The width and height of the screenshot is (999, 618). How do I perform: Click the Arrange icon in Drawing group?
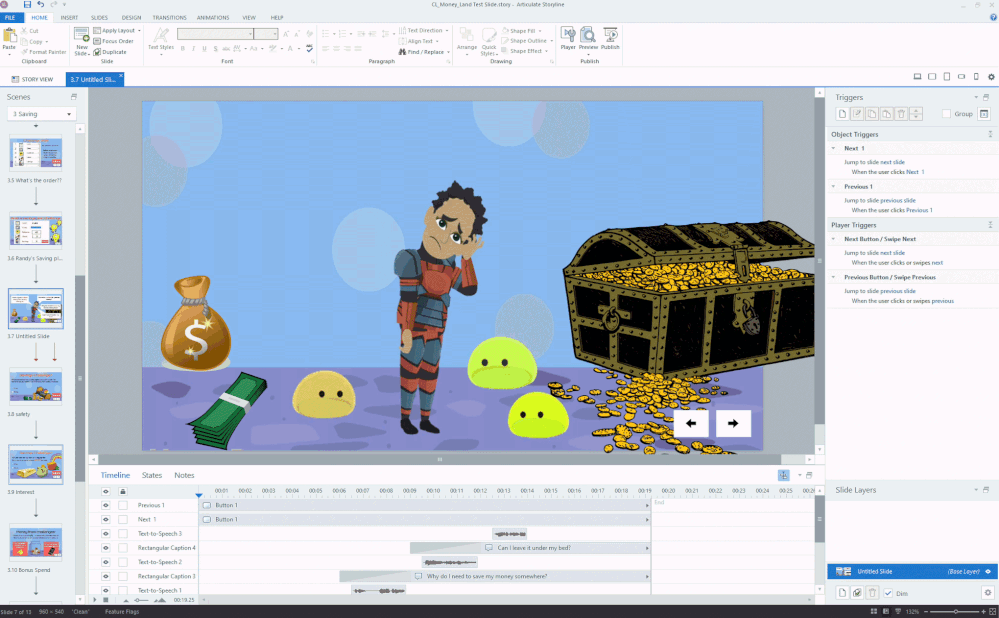(x=466, y=38)
